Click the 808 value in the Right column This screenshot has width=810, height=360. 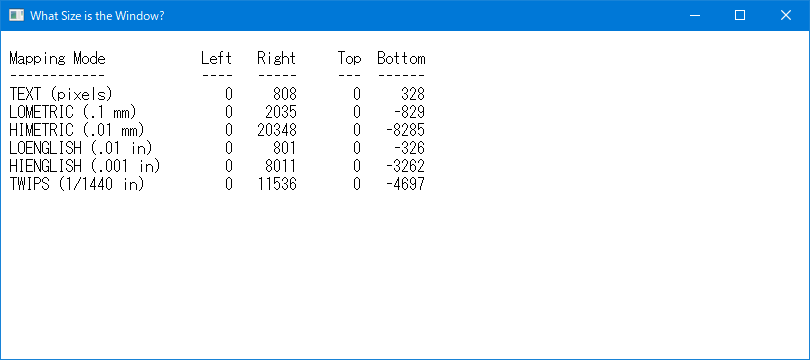tap(285, 94)
